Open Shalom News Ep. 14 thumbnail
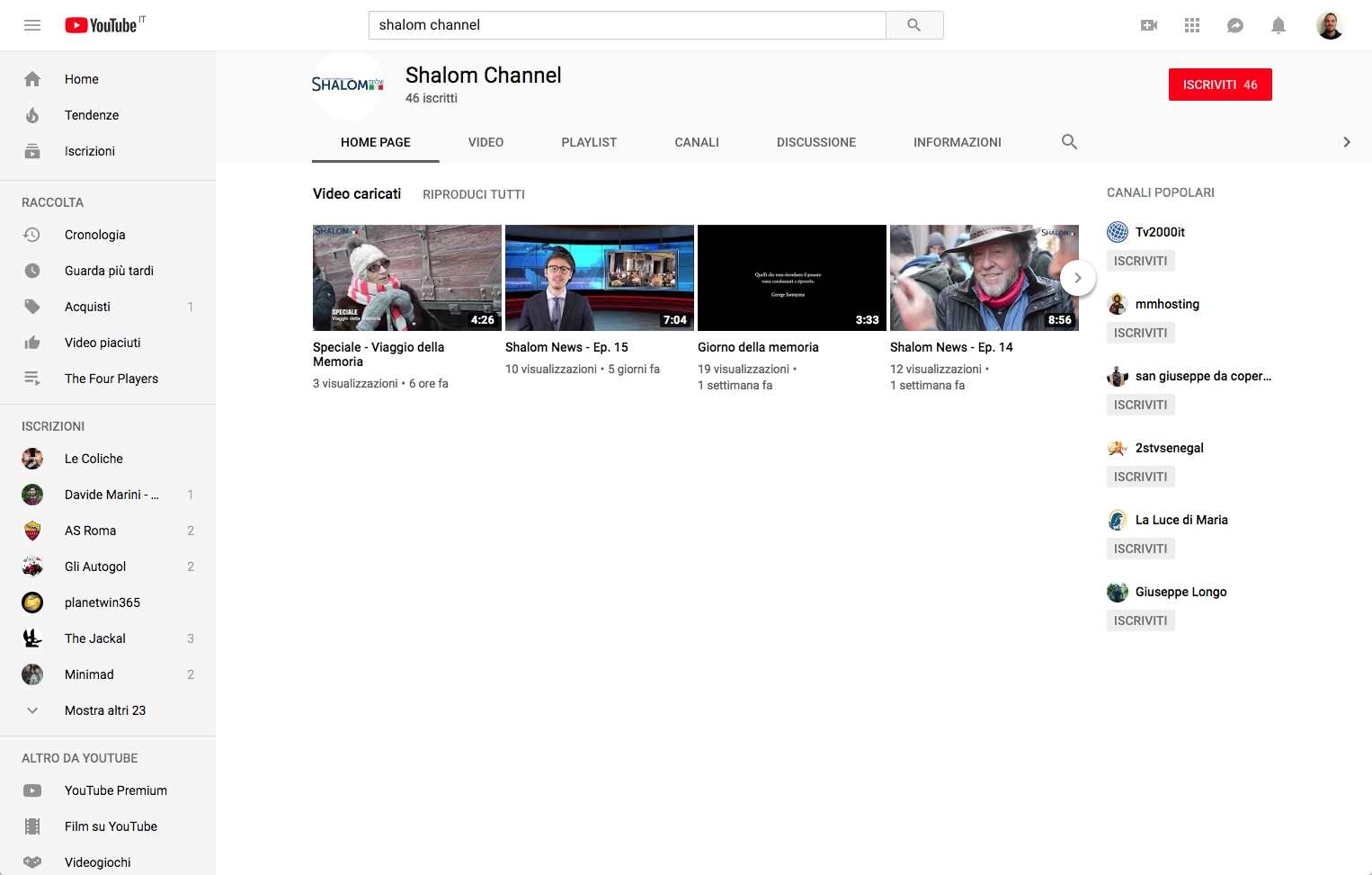Image resolution: width=1372 pixels, height=875 pixels. [984, 278]
